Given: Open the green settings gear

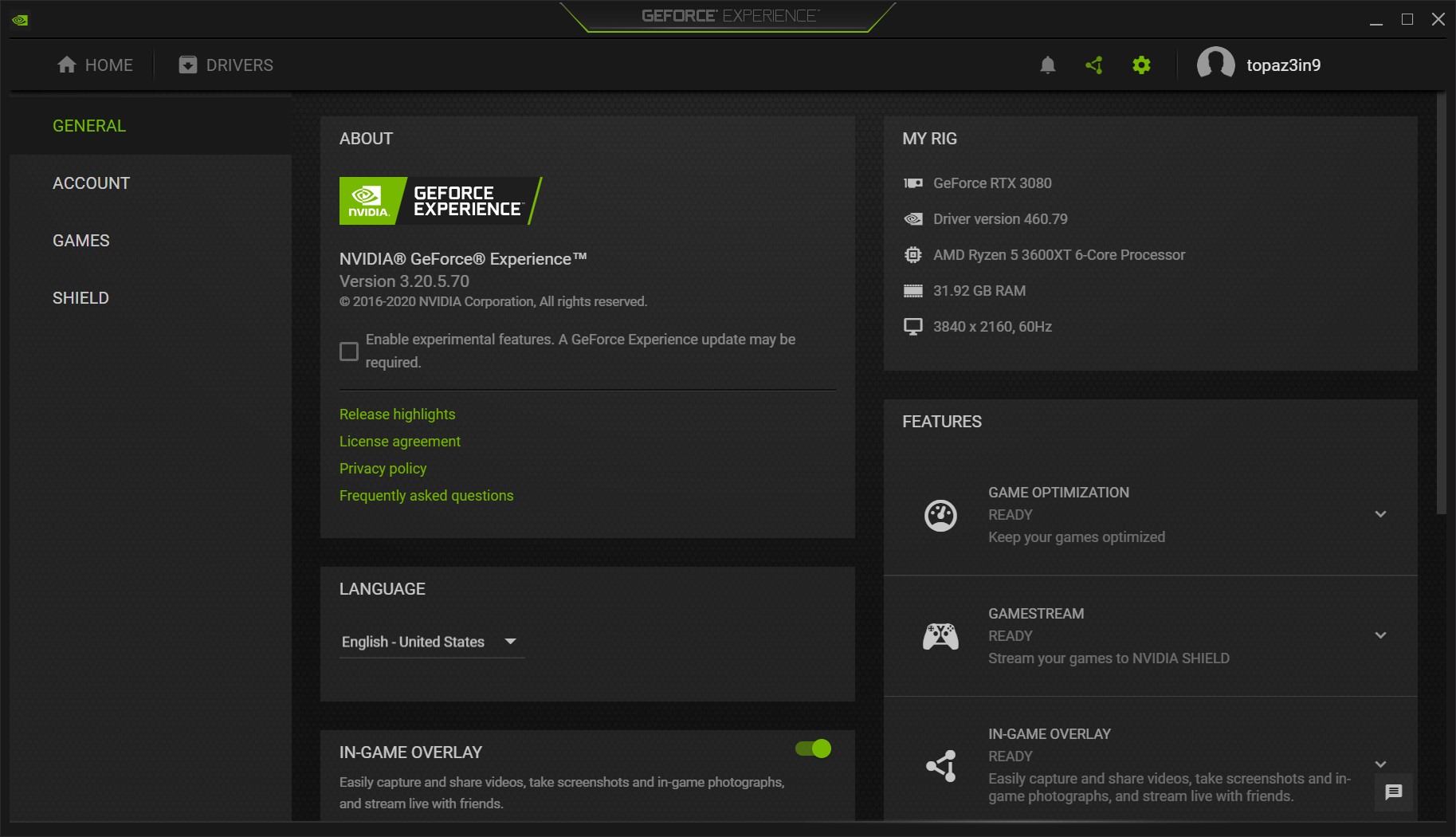Looking at the screenshot, I should (x=1141, y=65).
